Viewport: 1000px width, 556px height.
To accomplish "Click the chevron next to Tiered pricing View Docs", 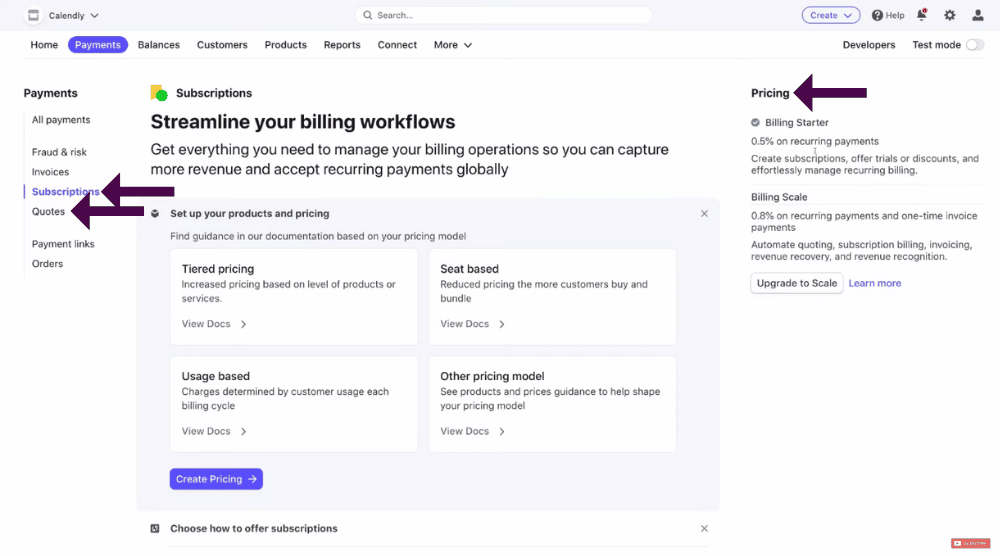I will tap(244, 324).
